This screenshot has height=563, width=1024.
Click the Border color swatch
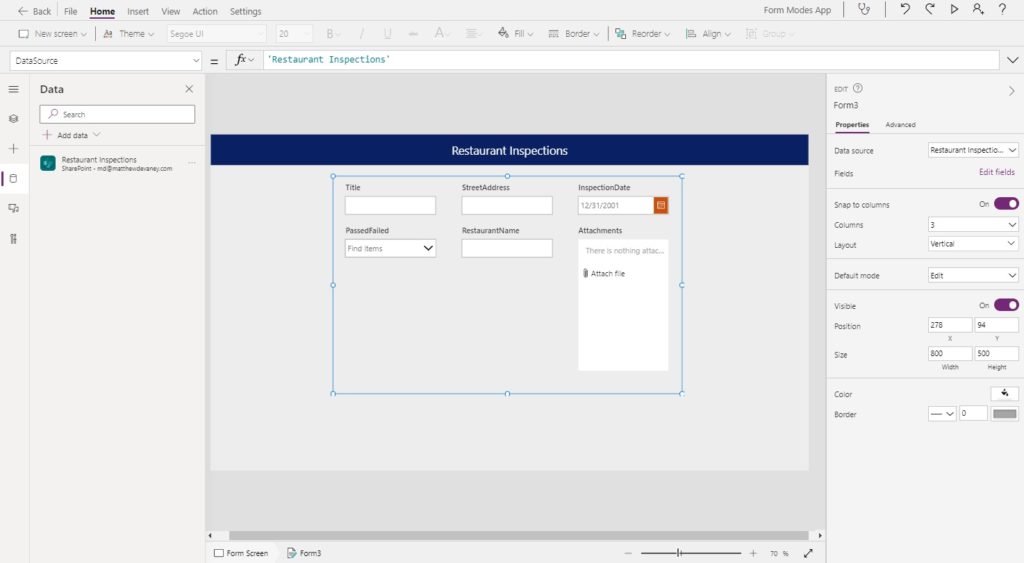click(1004, 413)
